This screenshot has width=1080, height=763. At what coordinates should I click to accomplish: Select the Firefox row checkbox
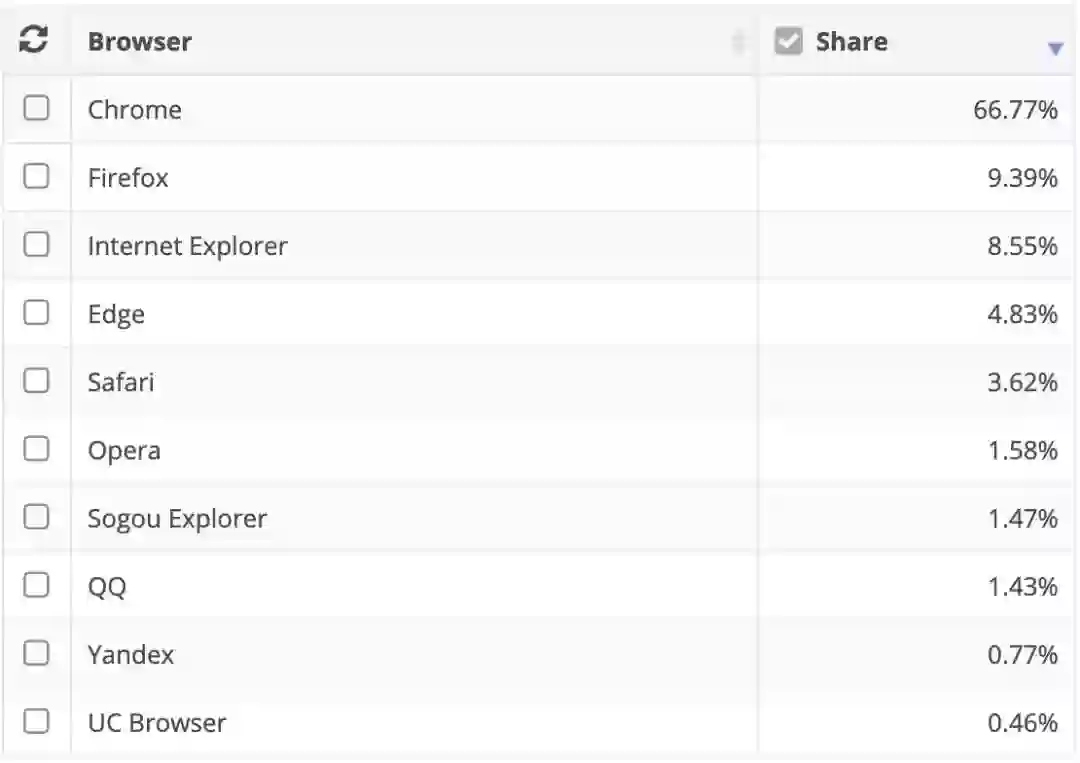(36, 177)
